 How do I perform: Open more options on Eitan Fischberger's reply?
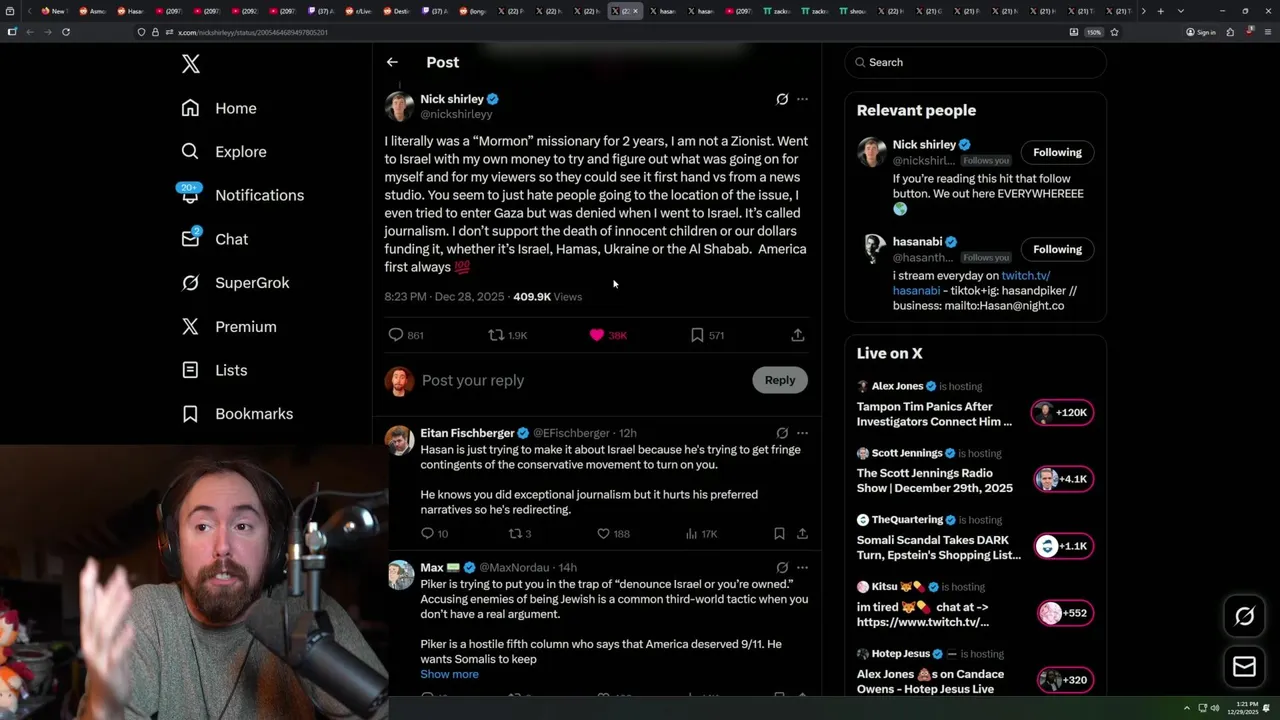[x=802, y=433]
